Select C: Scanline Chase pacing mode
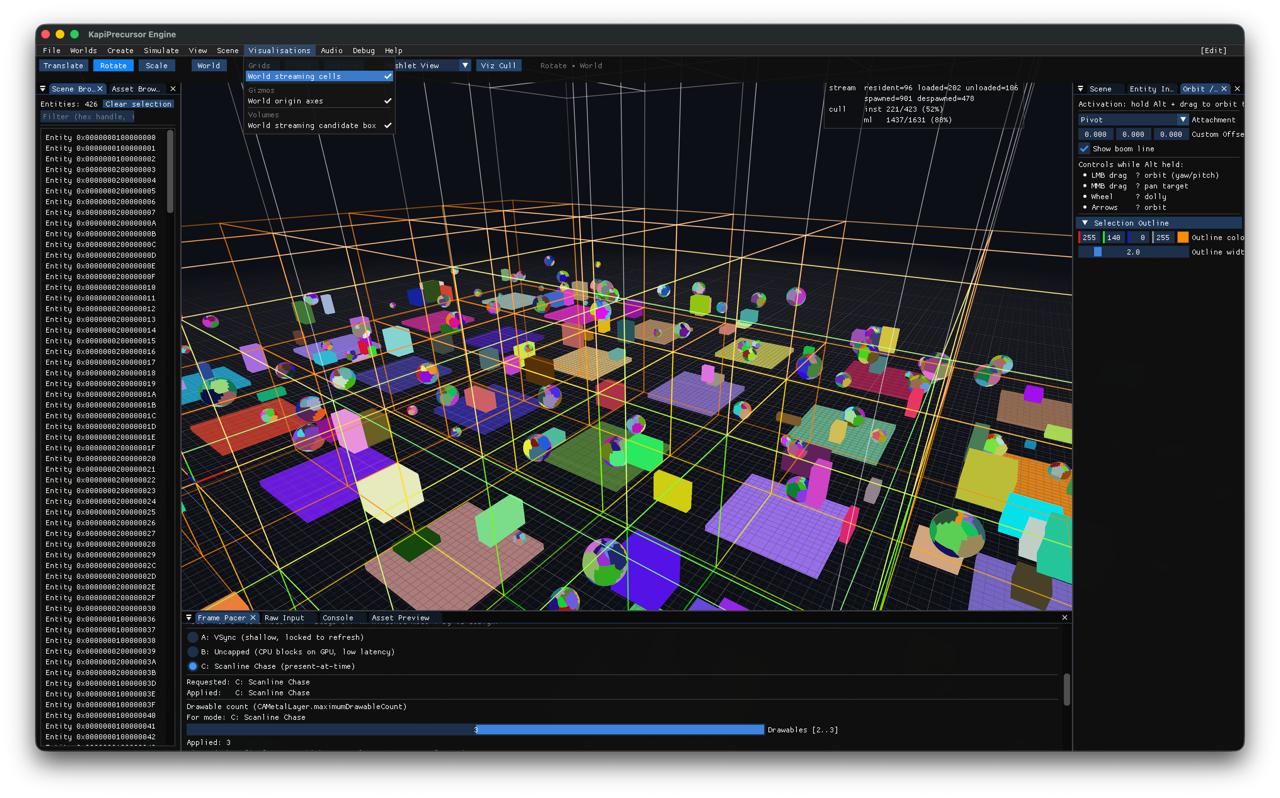Viewport: 1280px width, 798px height. tap(193, 666)
